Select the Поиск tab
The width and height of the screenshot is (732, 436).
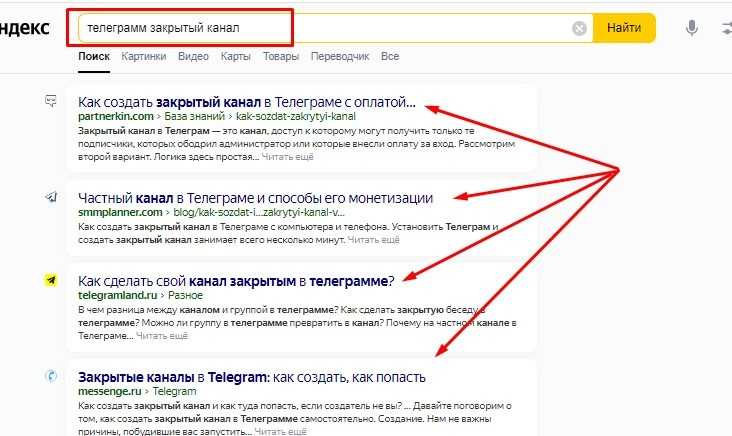click(x=94, y=56)
